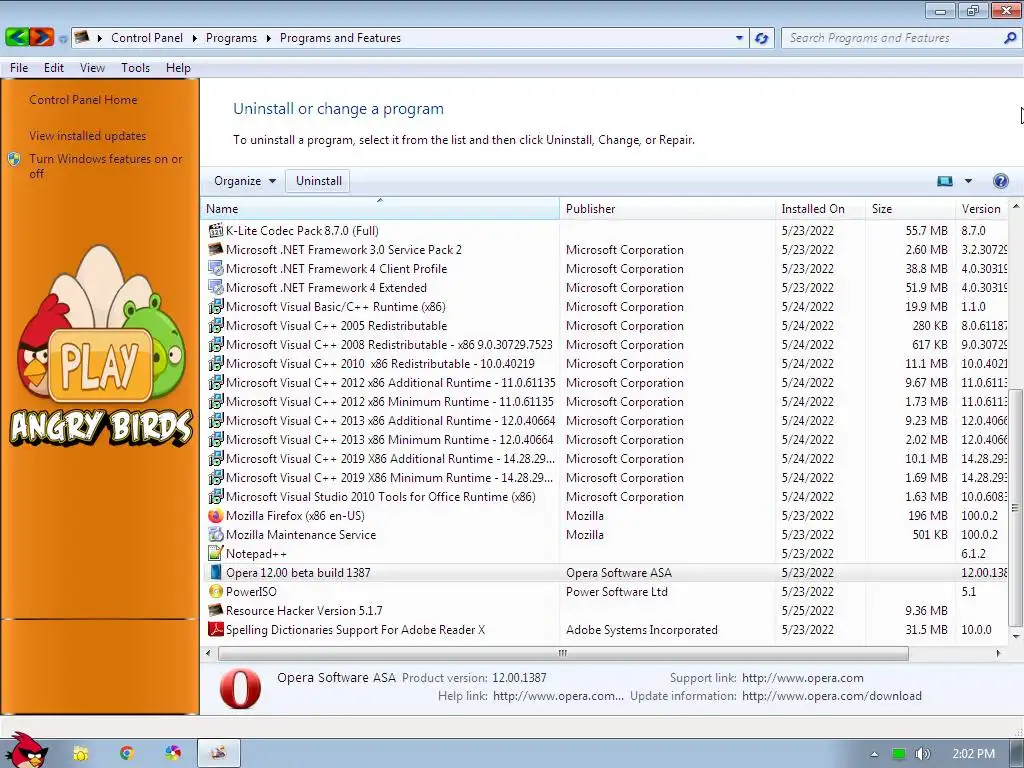Click the 2:02 PM taskbar clock

click(x=973, y=754)
